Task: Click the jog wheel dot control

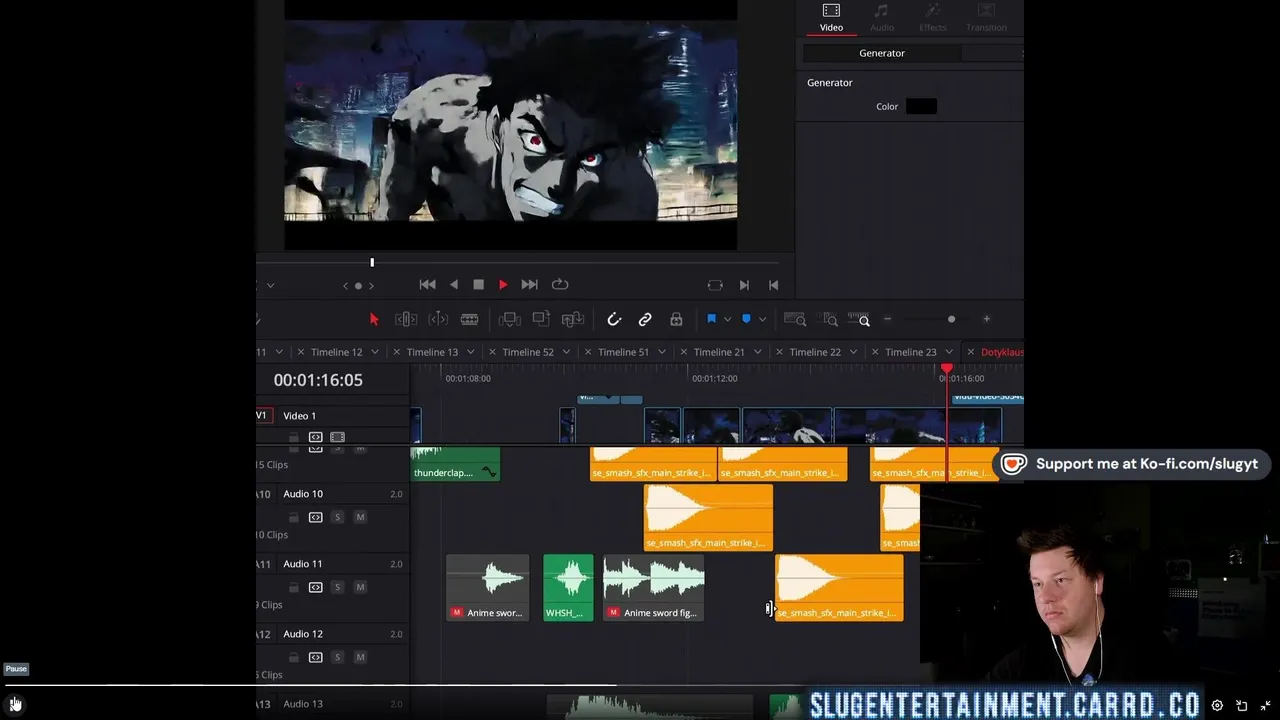Action: pyautogui.click(x=359, y=286)
